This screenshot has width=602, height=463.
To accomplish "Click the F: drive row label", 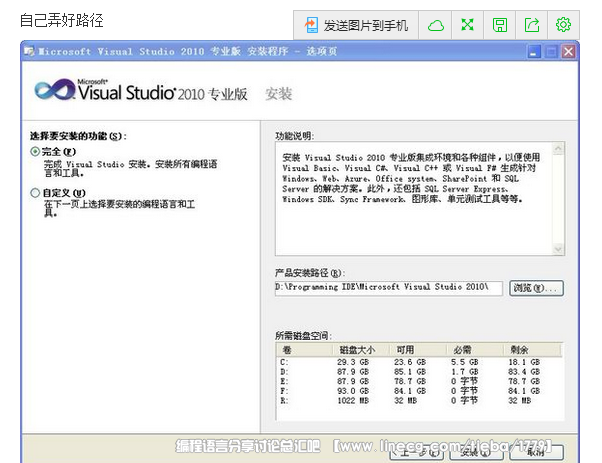I will pos(284,391).
